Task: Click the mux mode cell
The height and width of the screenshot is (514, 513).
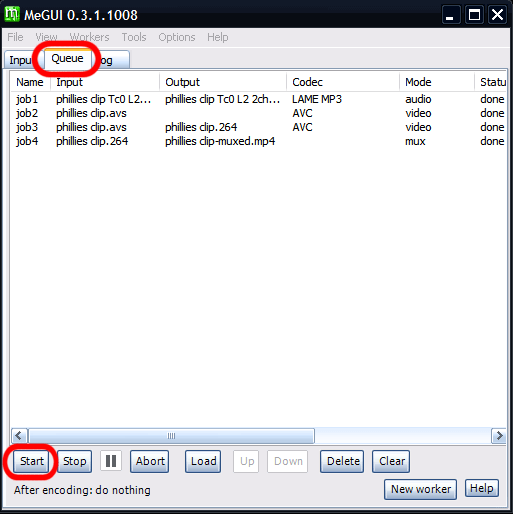Action: (x=415, y=142)
